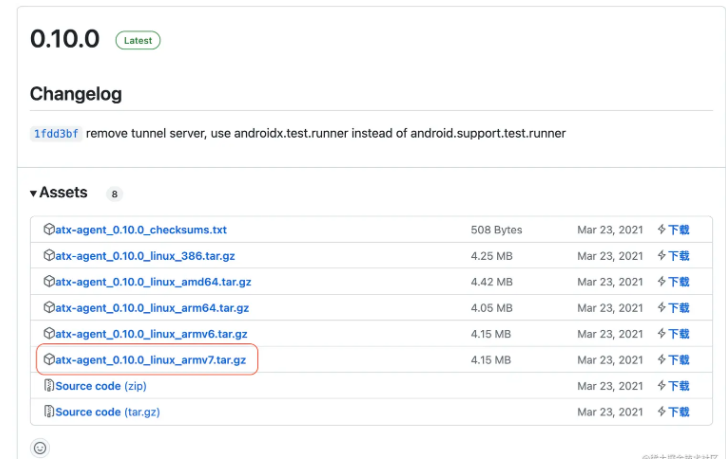Click Mar 23, 2021 date in checksums row
Screen dimensions: 726x459
pyautogui.click(x=610, y=230)
